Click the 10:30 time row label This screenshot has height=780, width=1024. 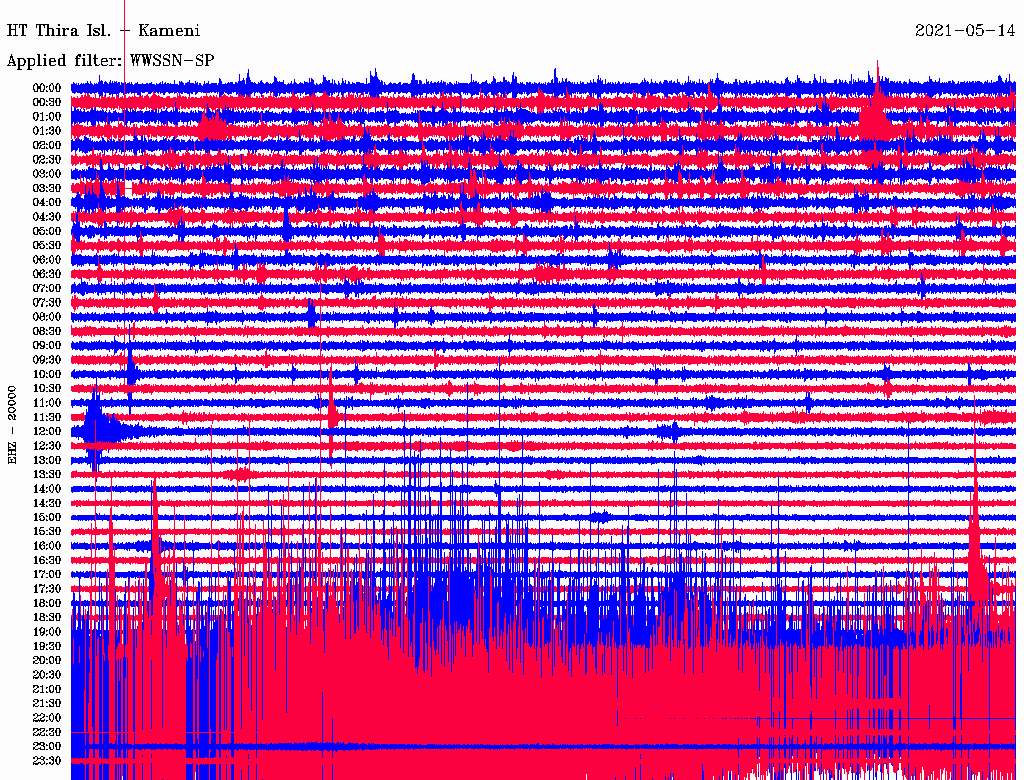coord(47,388)
